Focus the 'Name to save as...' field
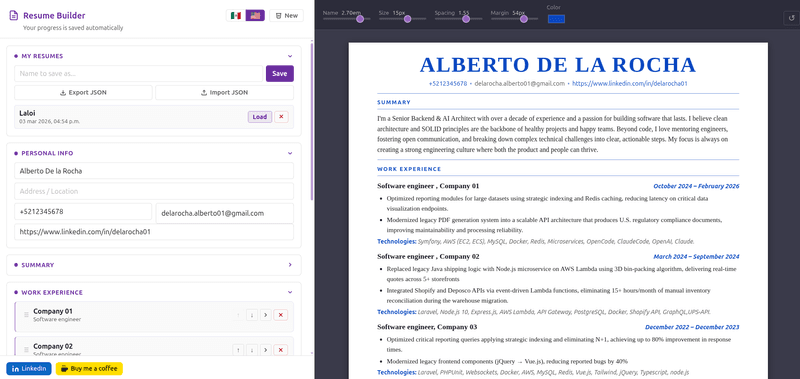800x379 pixels. (x=138, y=73)
